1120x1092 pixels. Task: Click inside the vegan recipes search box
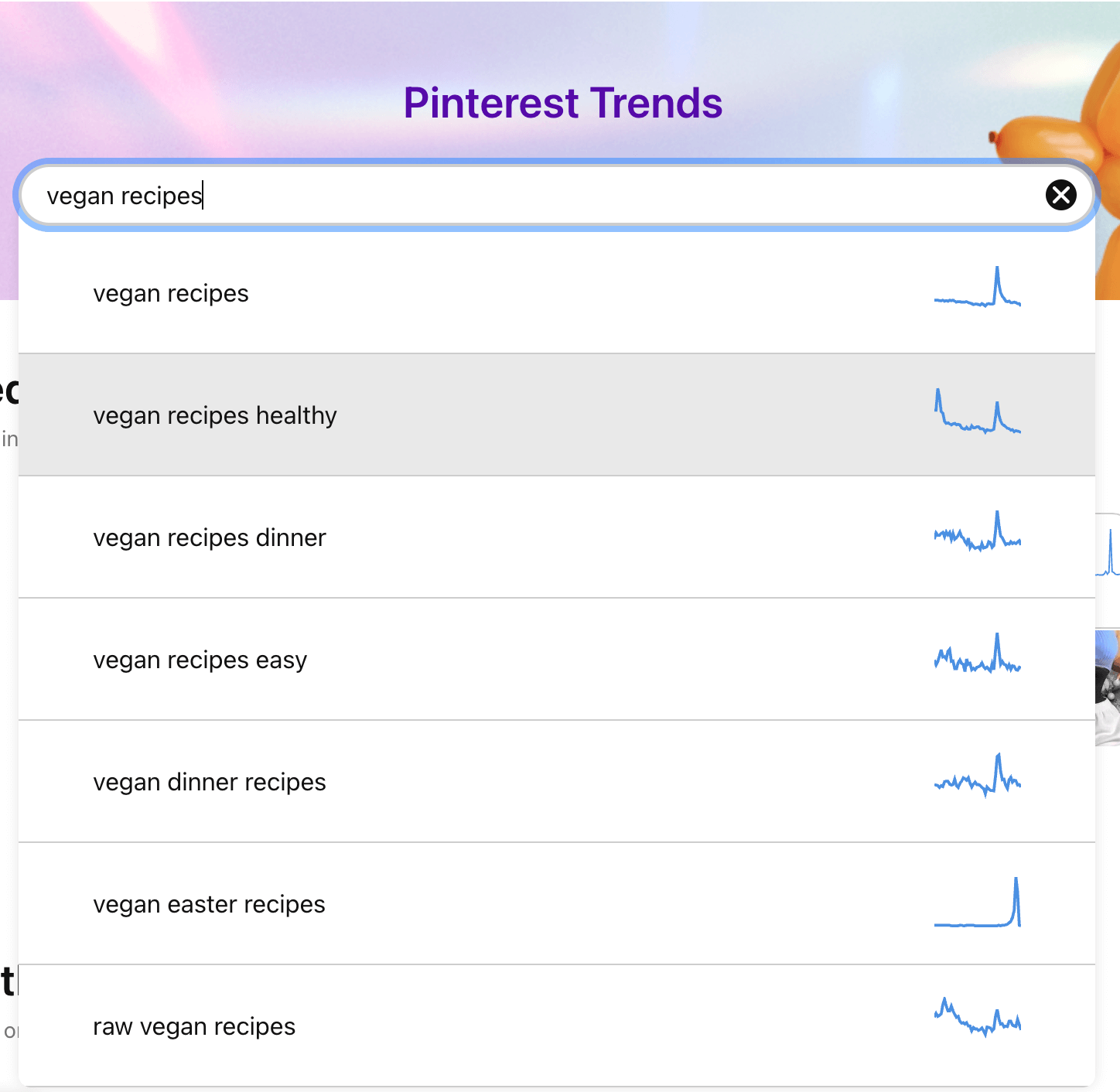point(541,196)
